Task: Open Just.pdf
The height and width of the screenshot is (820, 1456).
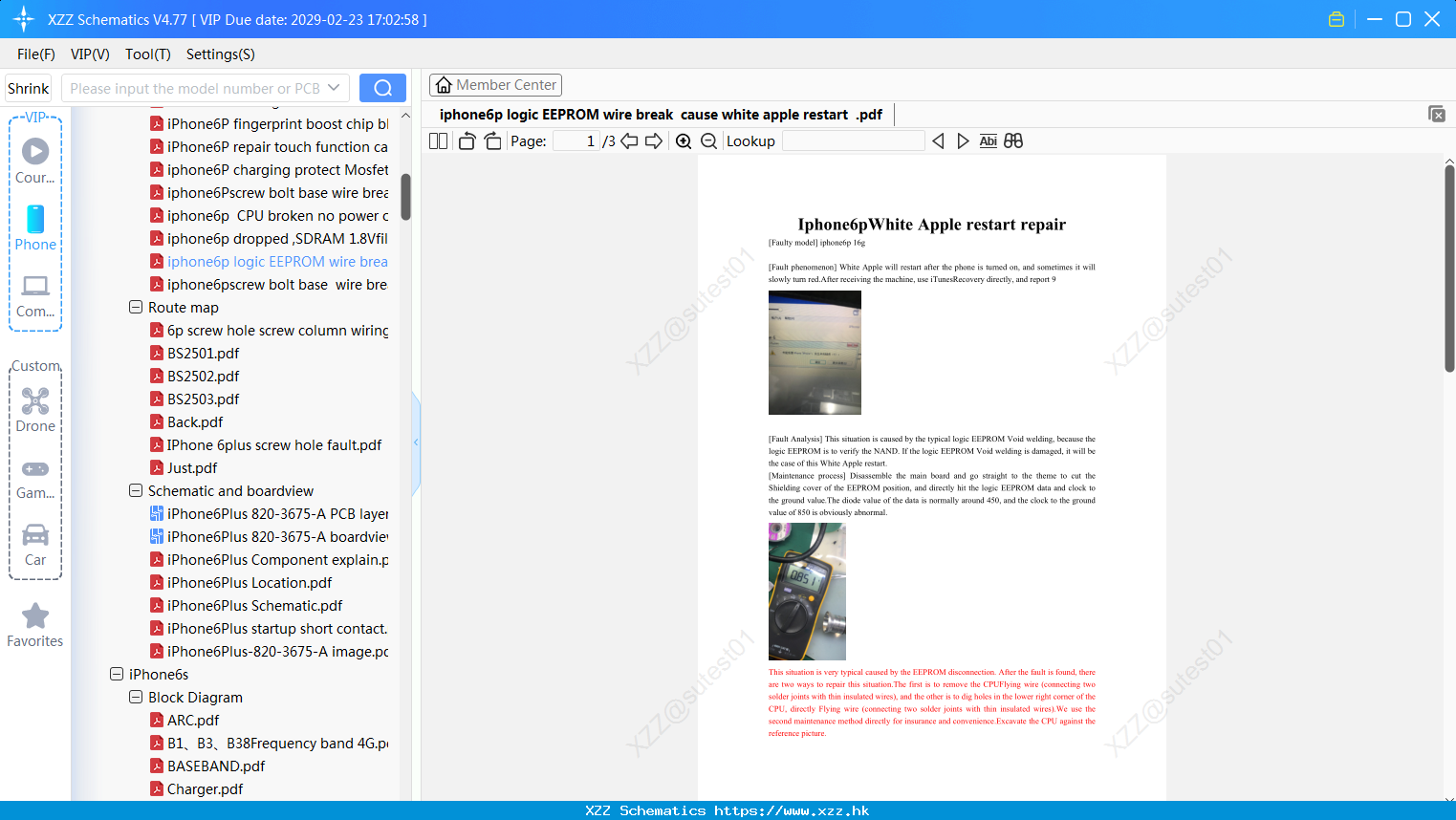Action: (x=184, y=467)
